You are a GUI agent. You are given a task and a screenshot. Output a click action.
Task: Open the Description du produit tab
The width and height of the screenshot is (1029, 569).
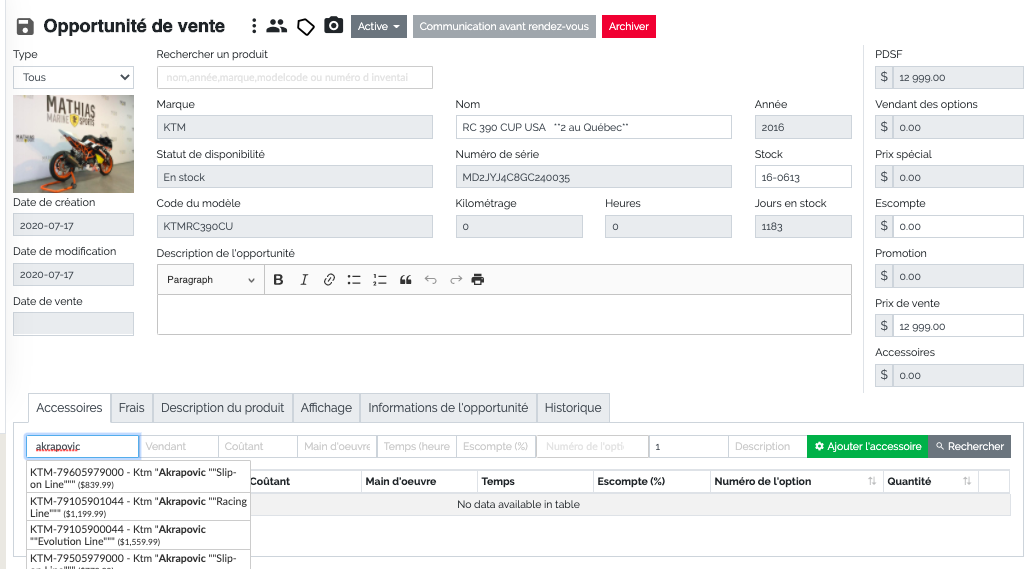[222, 408]
